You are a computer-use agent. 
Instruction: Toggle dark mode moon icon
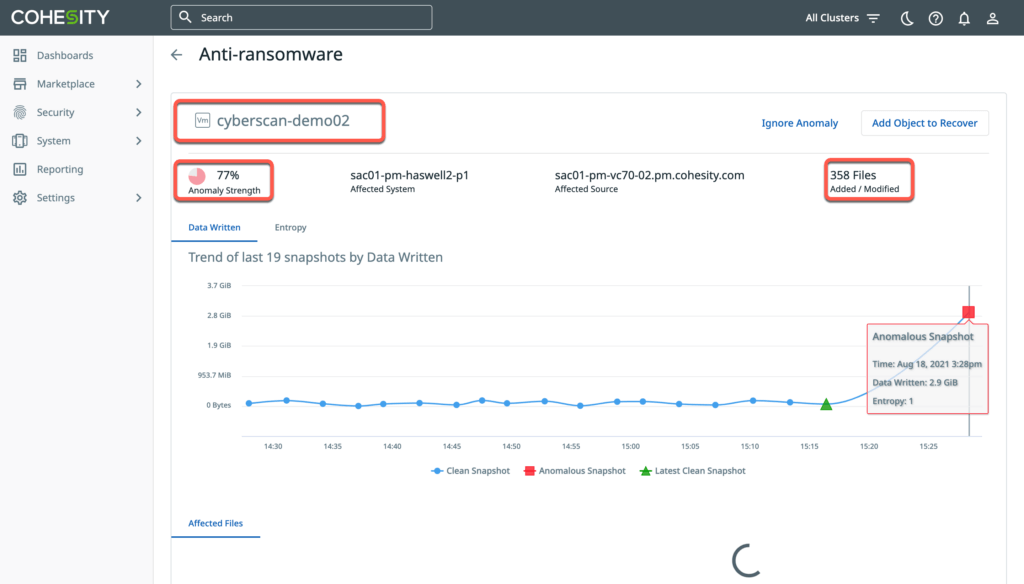click(907, 18)
